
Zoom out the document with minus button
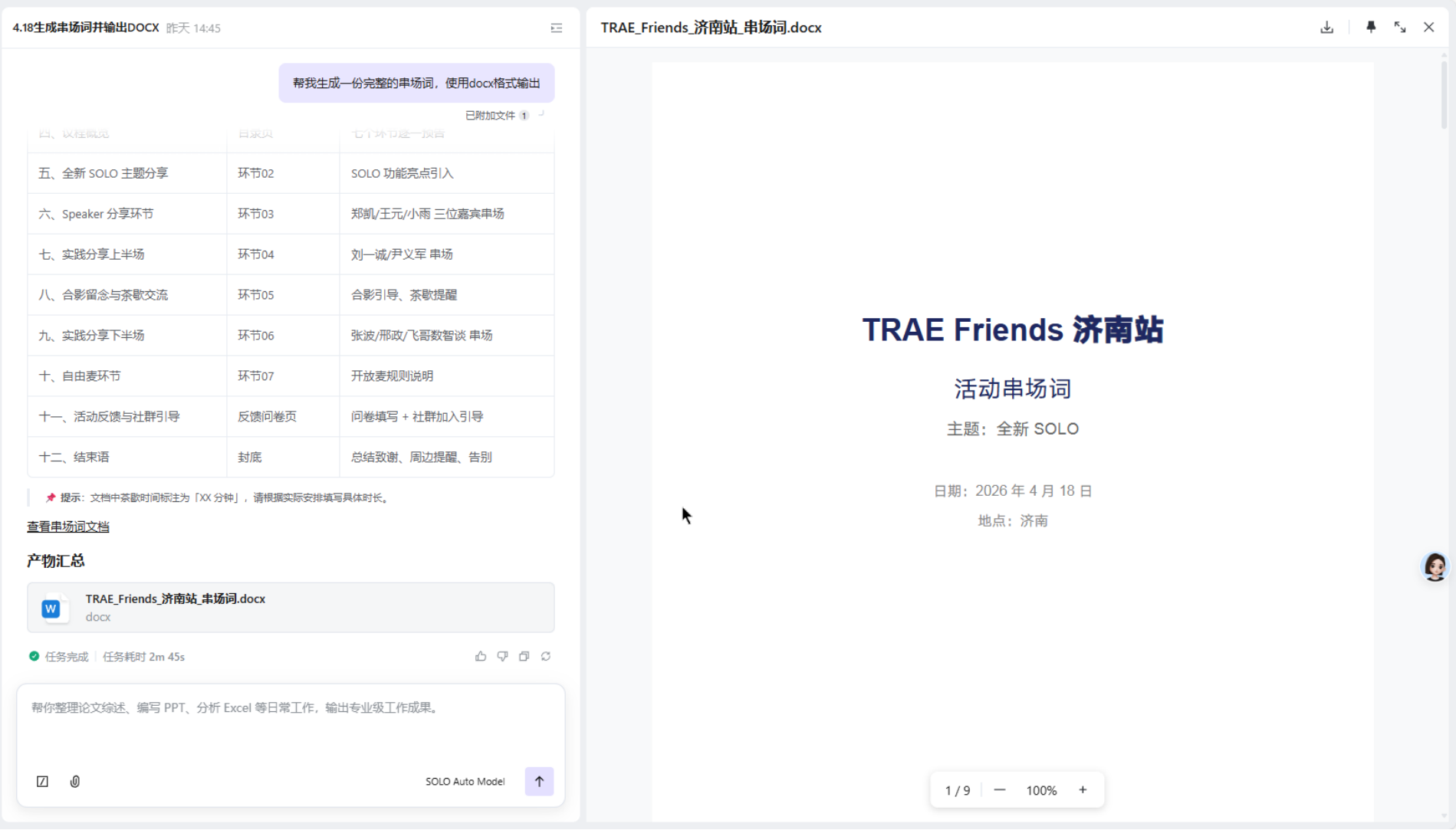[x=999, y=790]
